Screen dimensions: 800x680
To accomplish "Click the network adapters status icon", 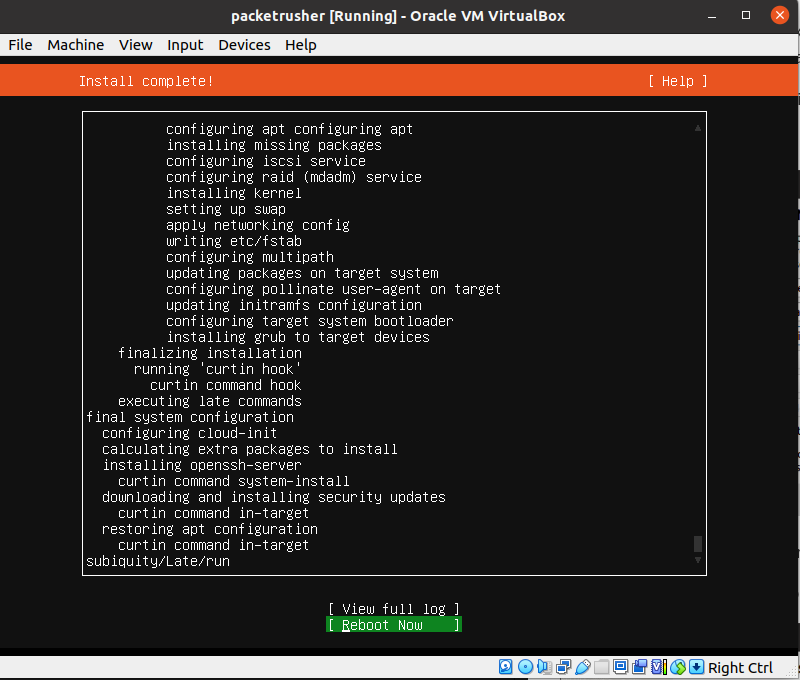I will [x=563, y=667].
